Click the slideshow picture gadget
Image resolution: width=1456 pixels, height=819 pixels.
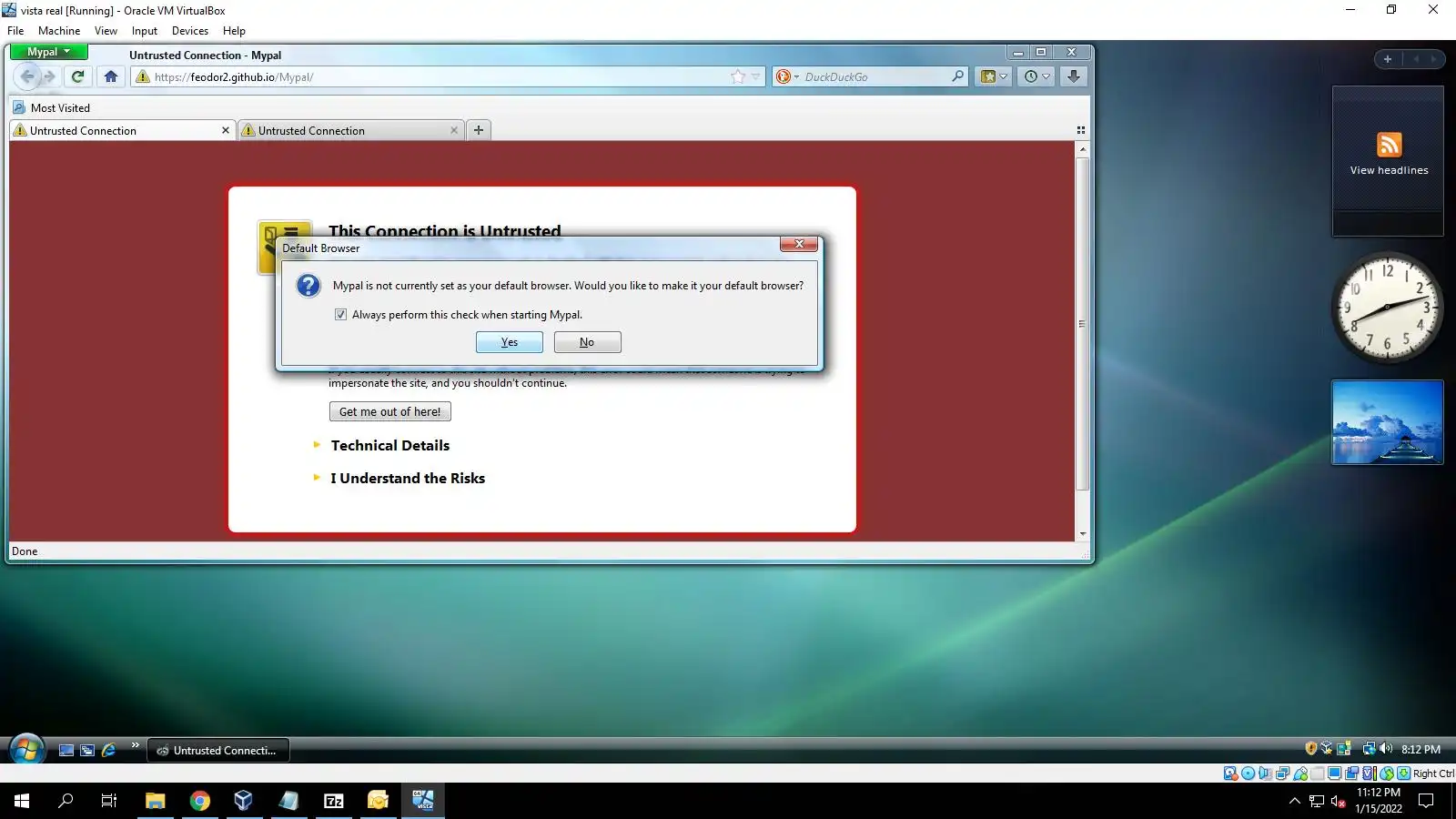[1387, 422]
